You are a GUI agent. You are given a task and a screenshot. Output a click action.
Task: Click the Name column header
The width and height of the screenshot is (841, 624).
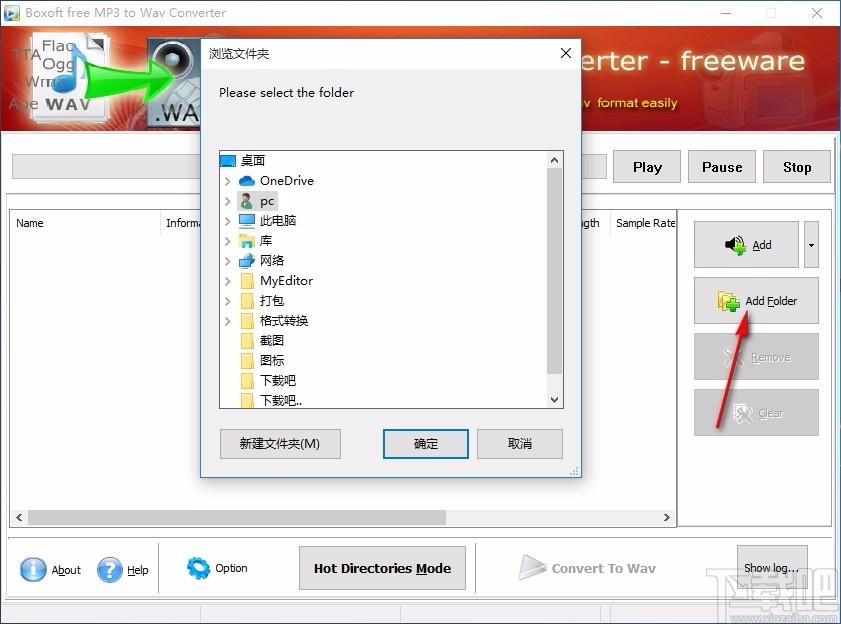point(85,223)
